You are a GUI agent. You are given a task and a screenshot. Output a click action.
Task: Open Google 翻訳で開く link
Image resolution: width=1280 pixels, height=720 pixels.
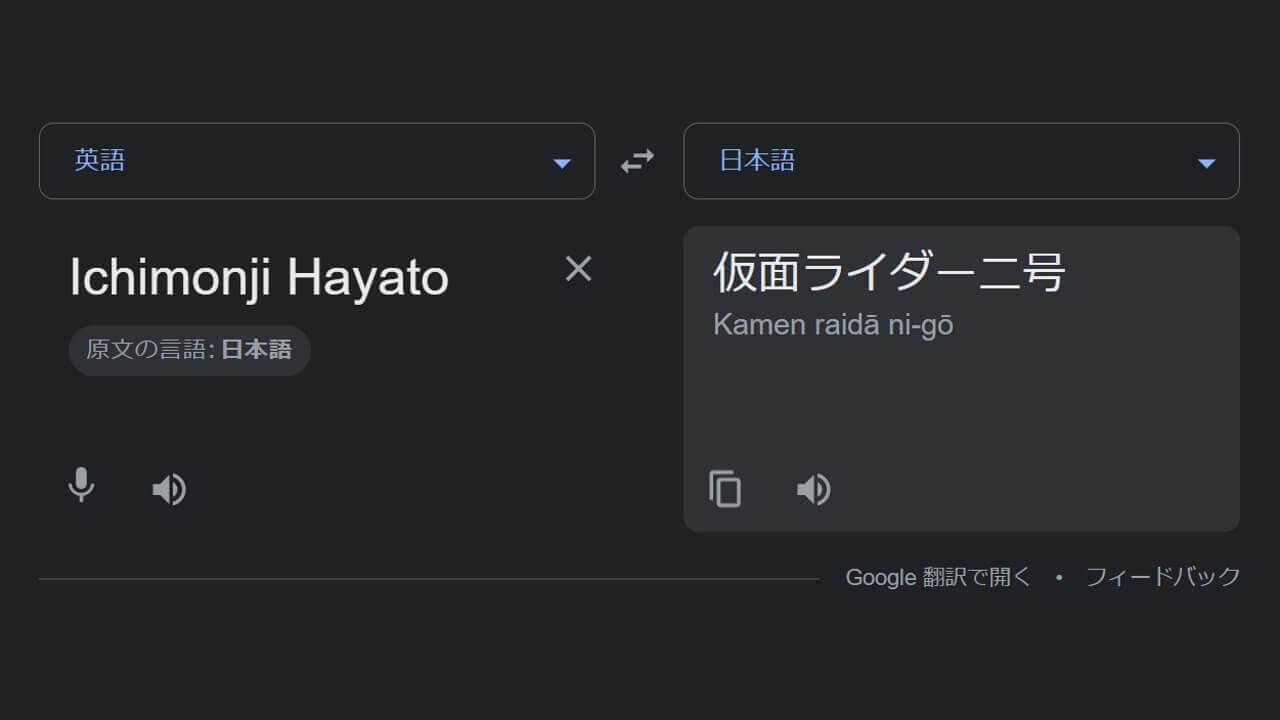[x=938, y=577]
